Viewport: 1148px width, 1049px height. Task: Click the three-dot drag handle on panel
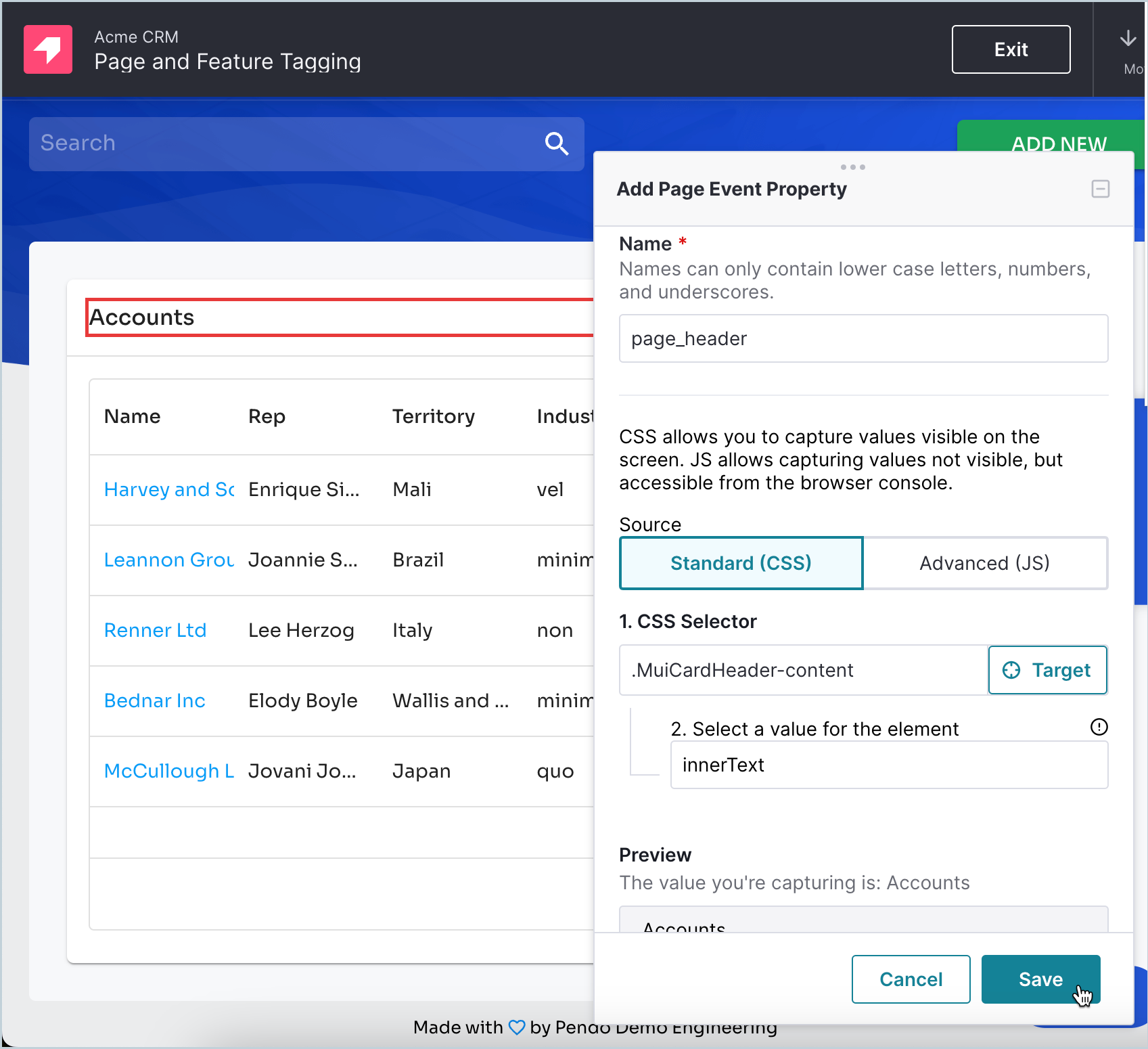[852, 167]
